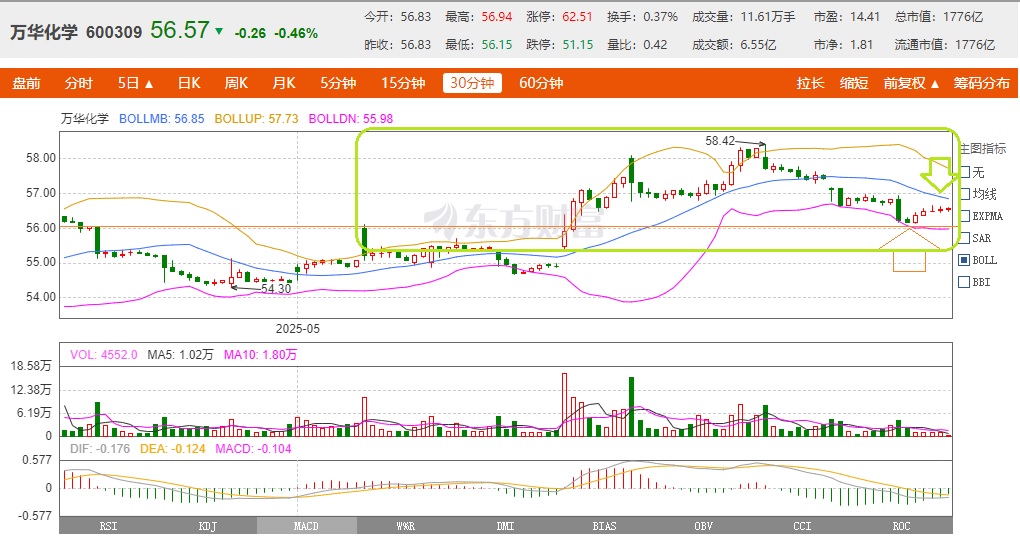Screen dimensions: 1020x544
Task: Click the BOLLMB: 56.85 legend label
Action: click(161, 119)
